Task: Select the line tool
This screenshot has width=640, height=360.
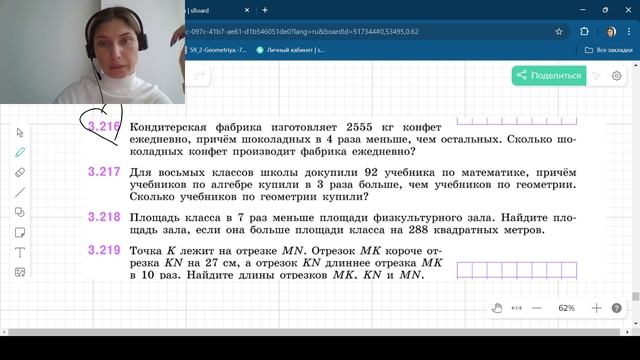Action: click(x=20, y=192)
